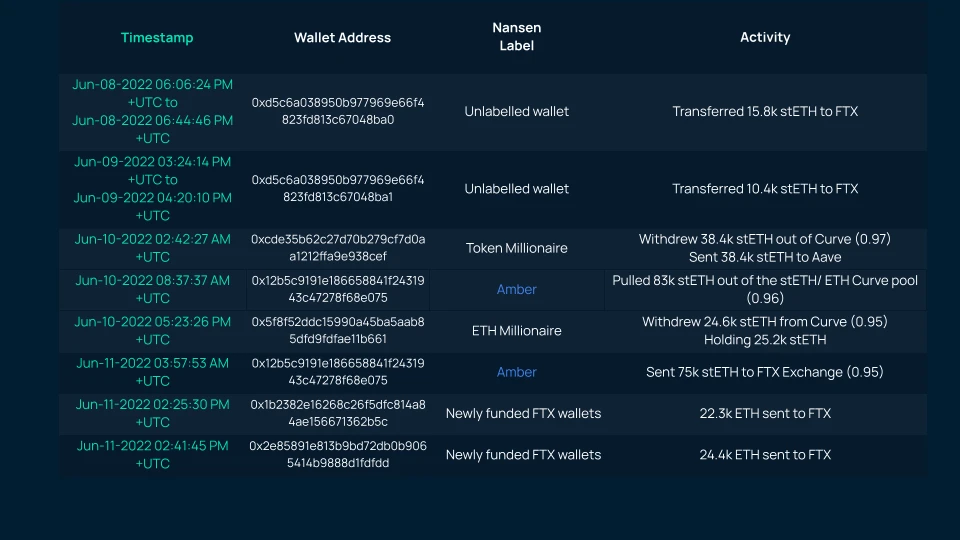The height and width of the screenshot is (540, 960).
Task: Click the Jun-09-2022 03:24:14 PM timestamp
Action: tap(152, 162)
